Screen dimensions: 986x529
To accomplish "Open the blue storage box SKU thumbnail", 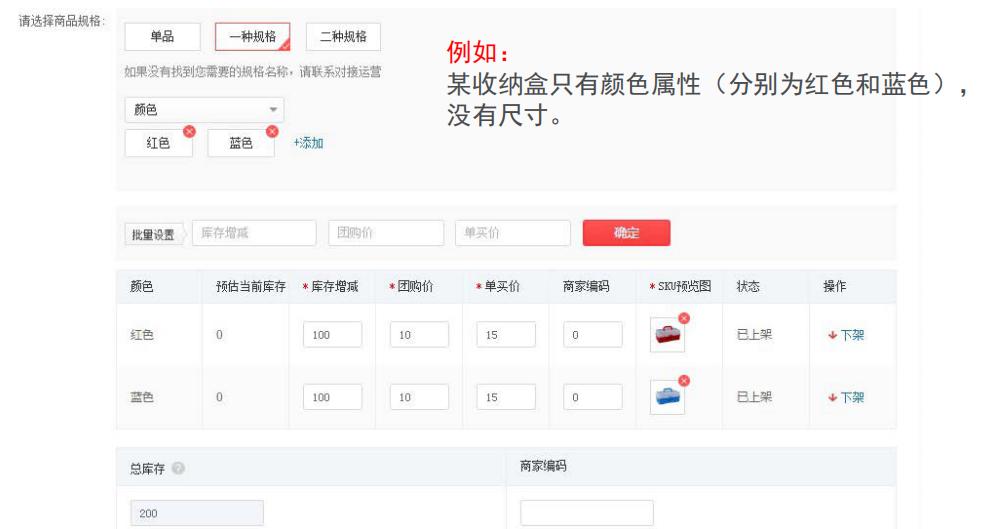I will 667,397.
